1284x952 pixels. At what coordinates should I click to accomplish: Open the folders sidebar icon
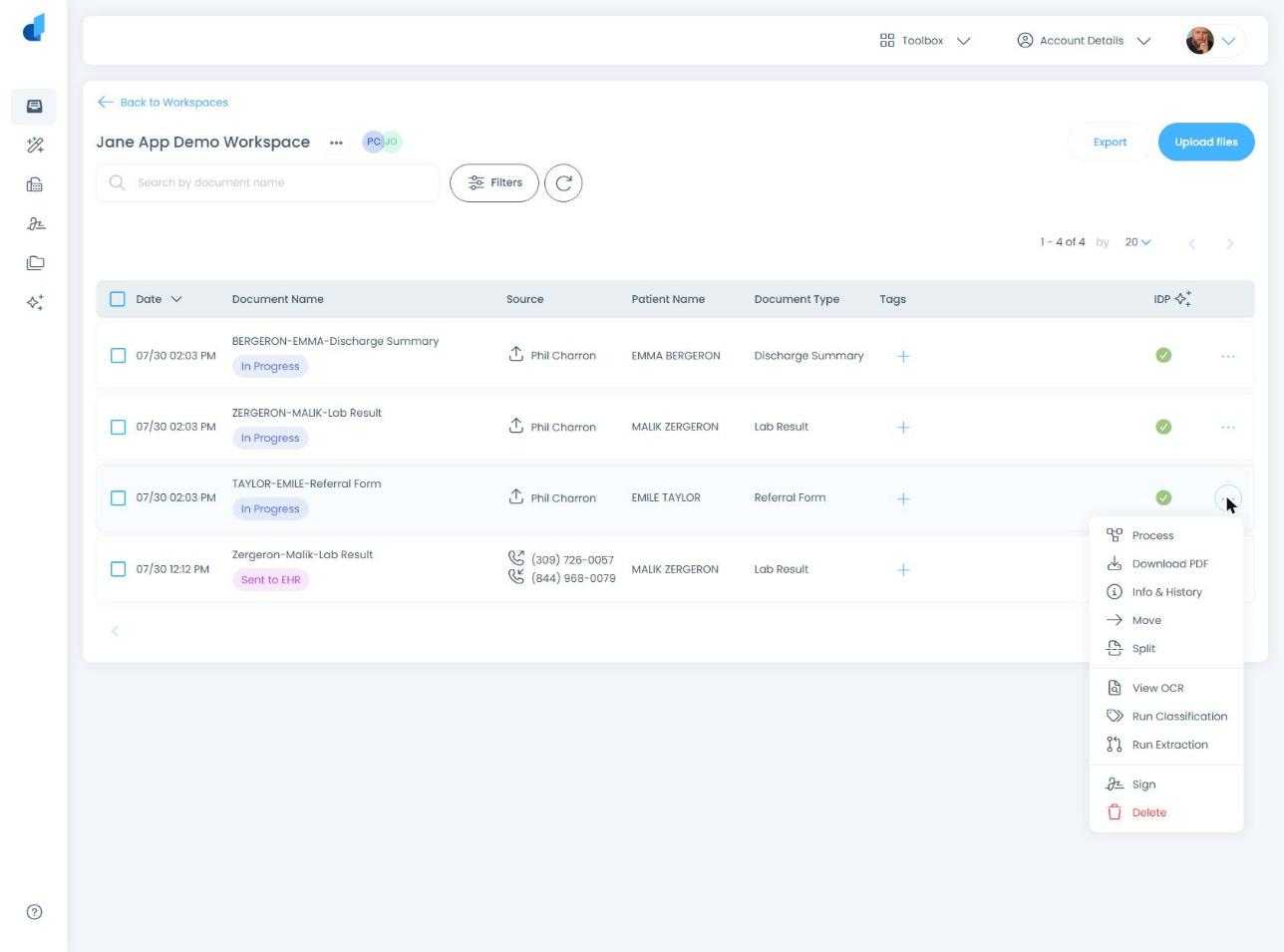pos(35,263)
